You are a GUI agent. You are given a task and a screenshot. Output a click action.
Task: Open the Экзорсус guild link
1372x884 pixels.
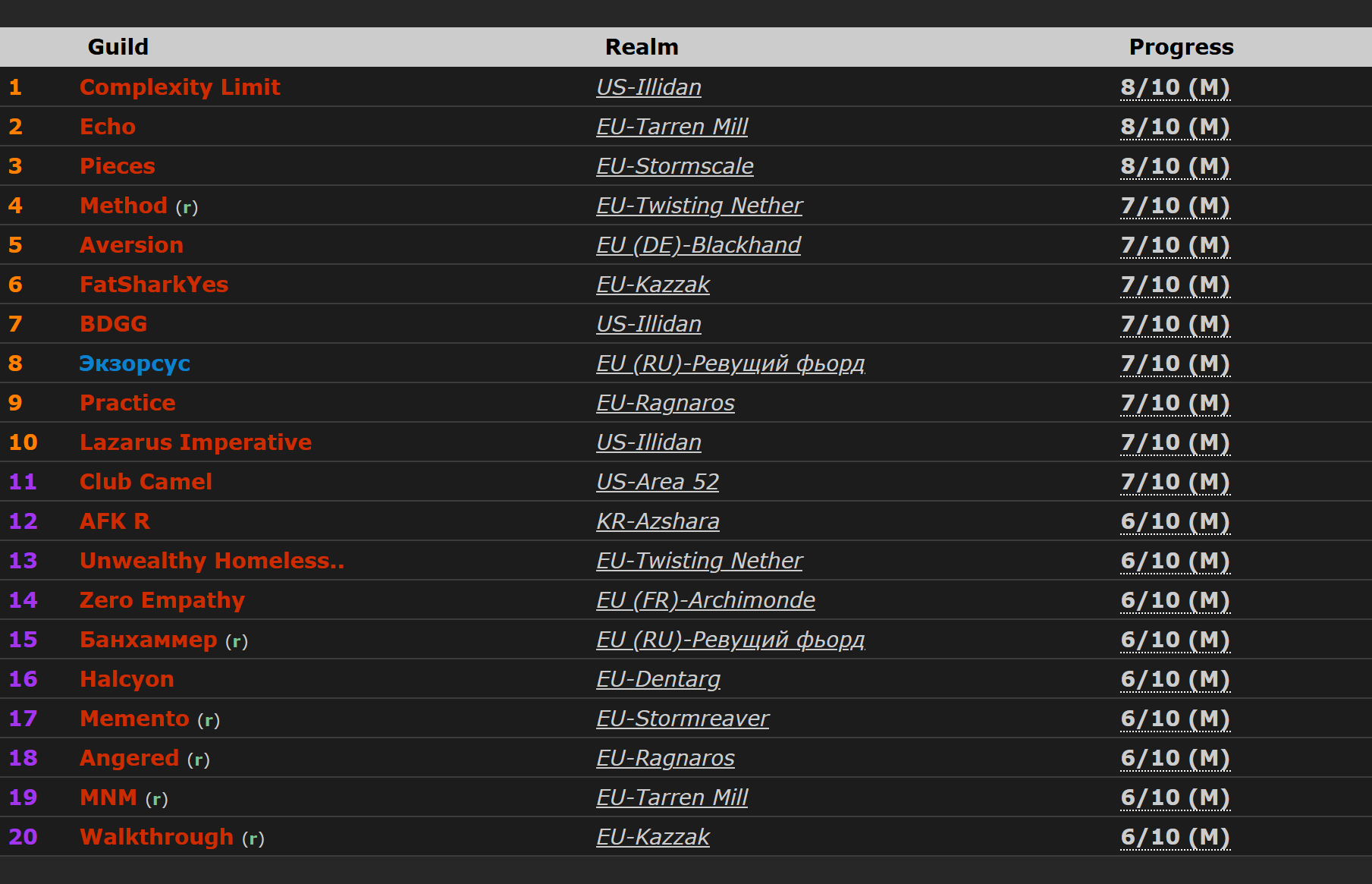coord(135,363)
